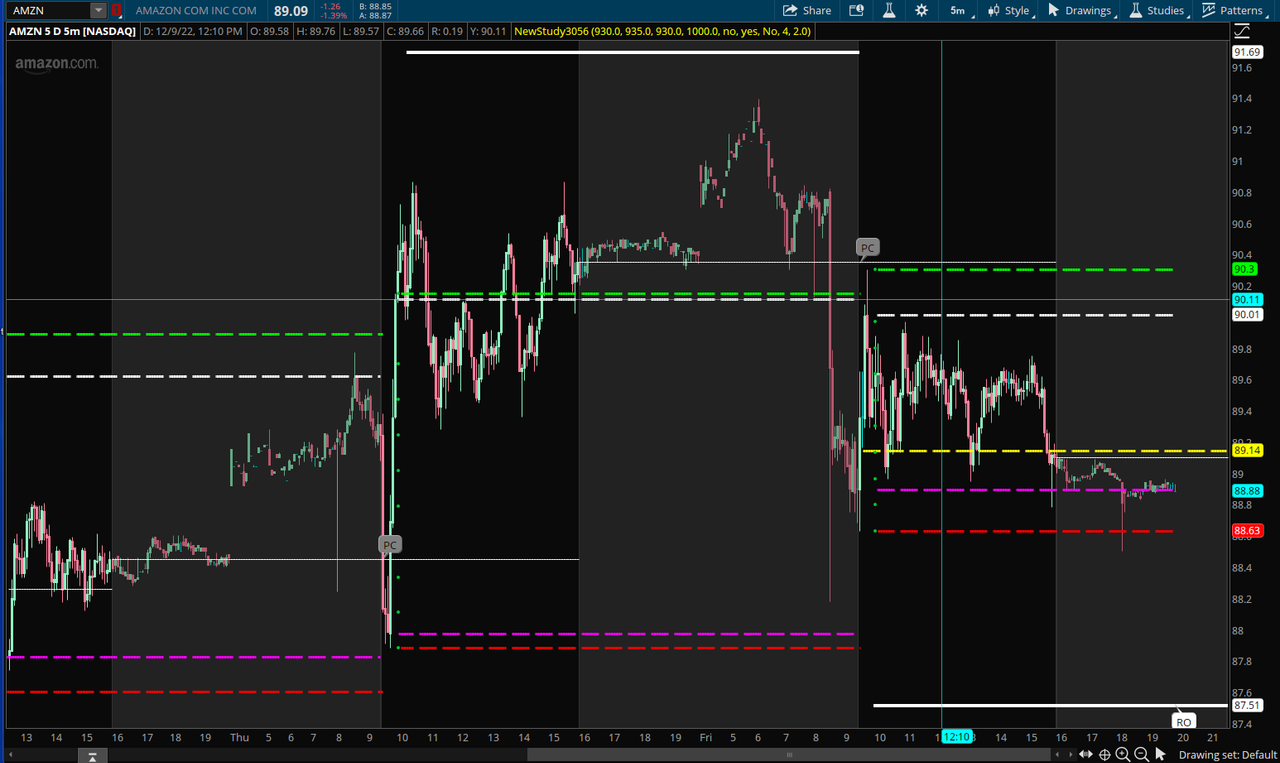
Task: Zoom out with the magnifier minus icon
Action: (1140, 753)
